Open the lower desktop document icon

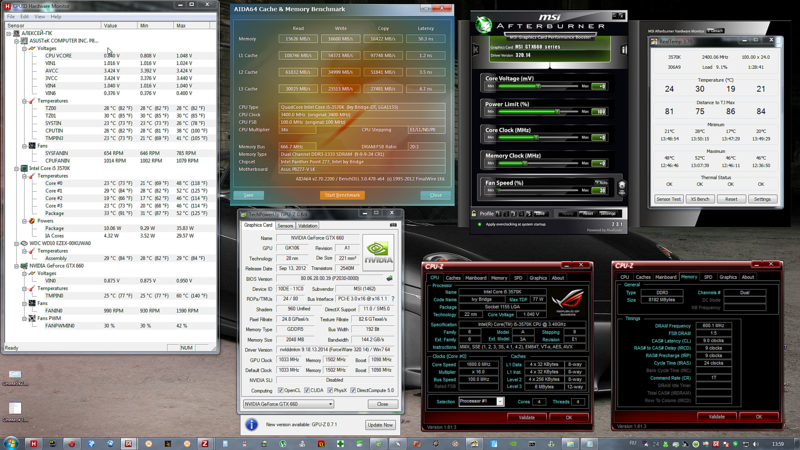click(15, 408)
